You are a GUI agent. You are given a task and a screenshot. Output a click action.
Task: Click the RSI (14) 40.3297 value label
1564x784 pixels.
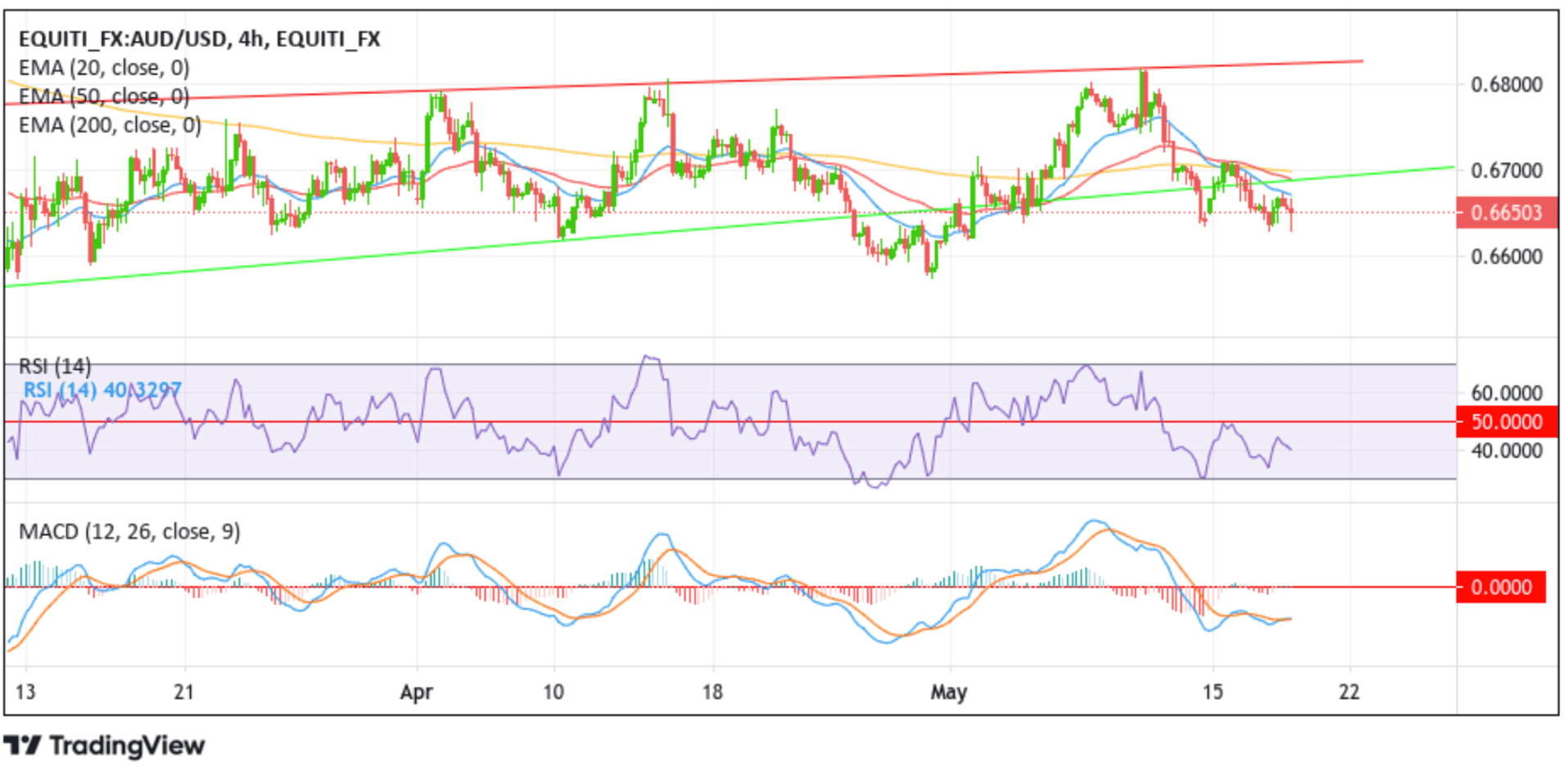tap(102, 390)
